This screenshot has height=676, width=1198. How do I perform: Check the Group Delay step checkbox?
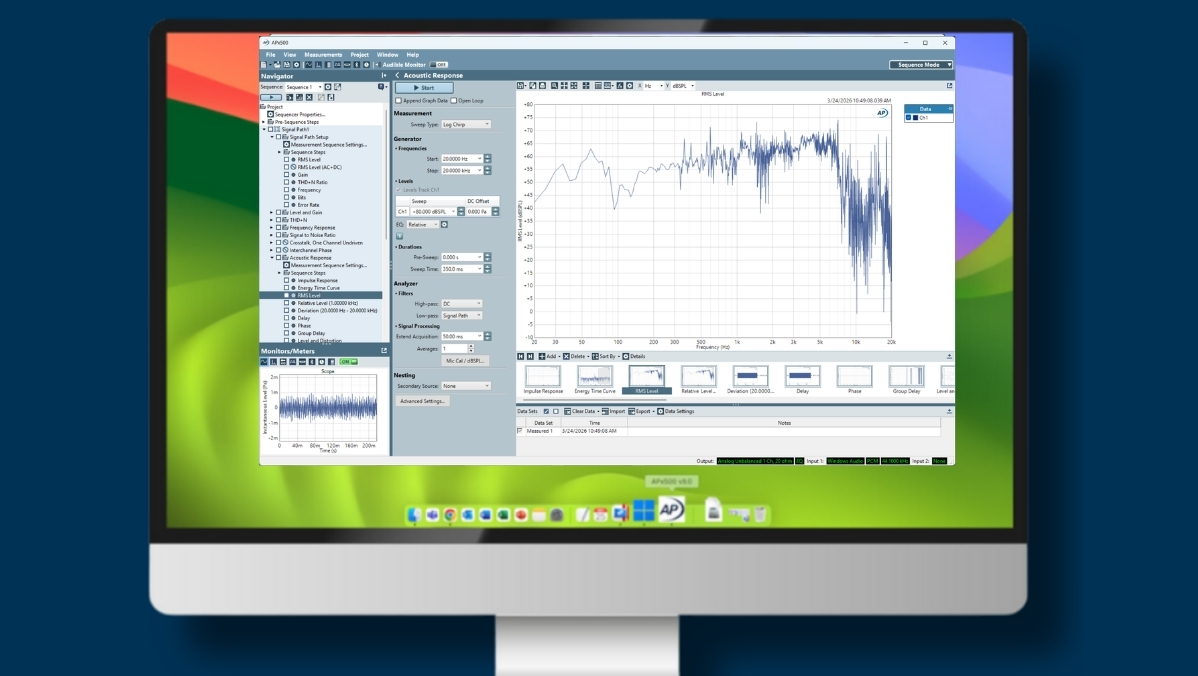click(287, 333)
